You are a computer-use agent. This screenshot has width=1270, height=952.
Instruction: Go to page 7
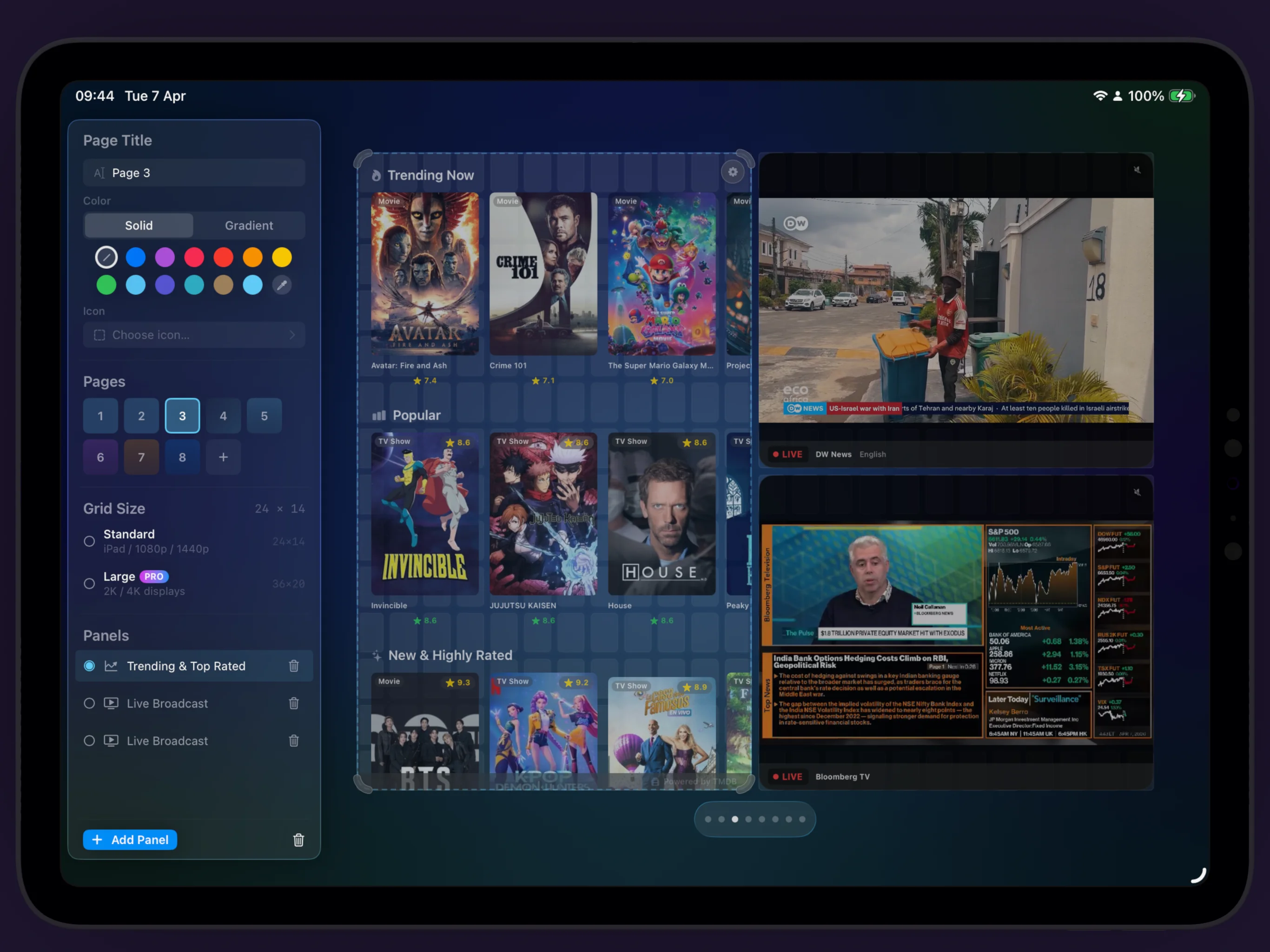point(141,457)
